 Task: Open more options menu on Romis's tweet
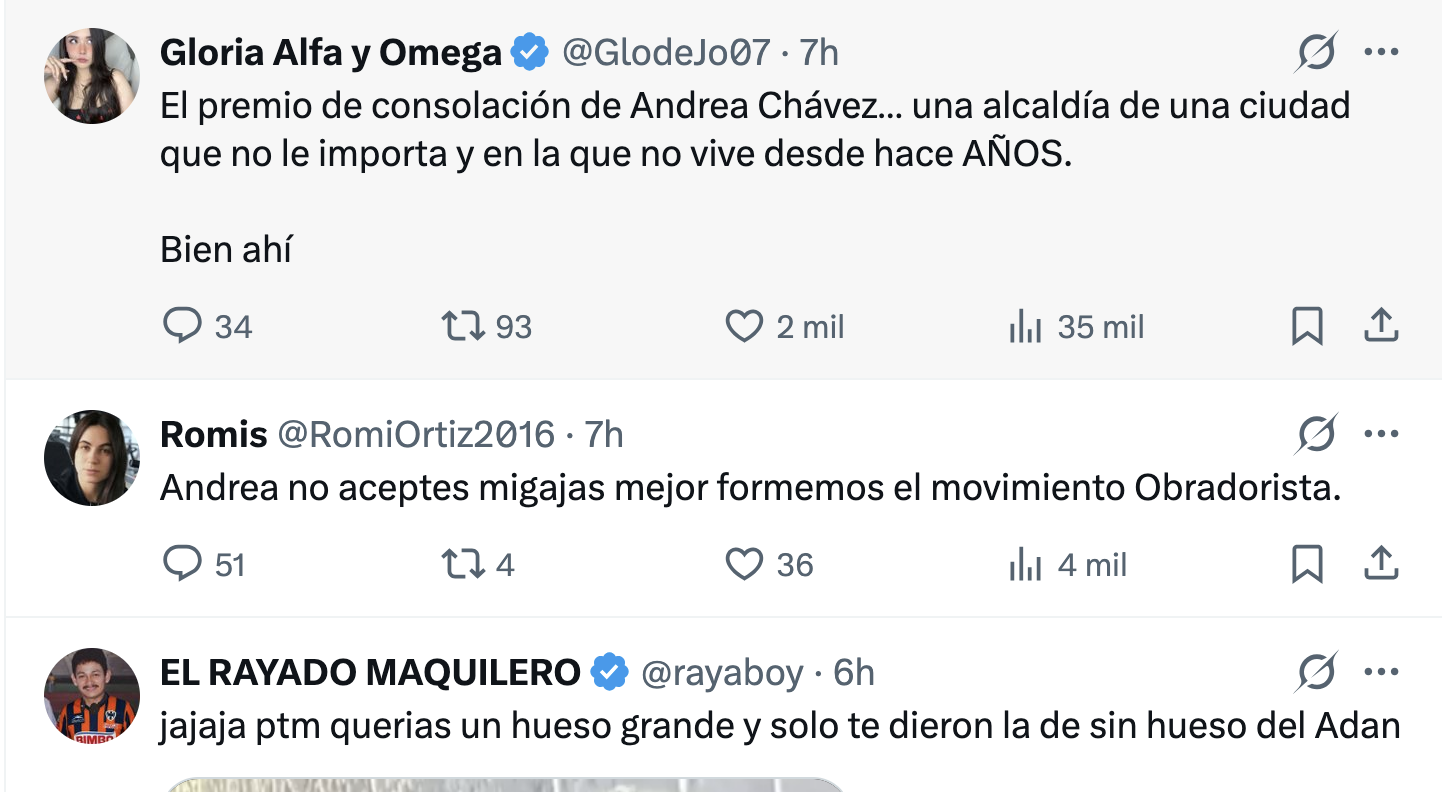pyautogui.click(x=1381, y=434)
